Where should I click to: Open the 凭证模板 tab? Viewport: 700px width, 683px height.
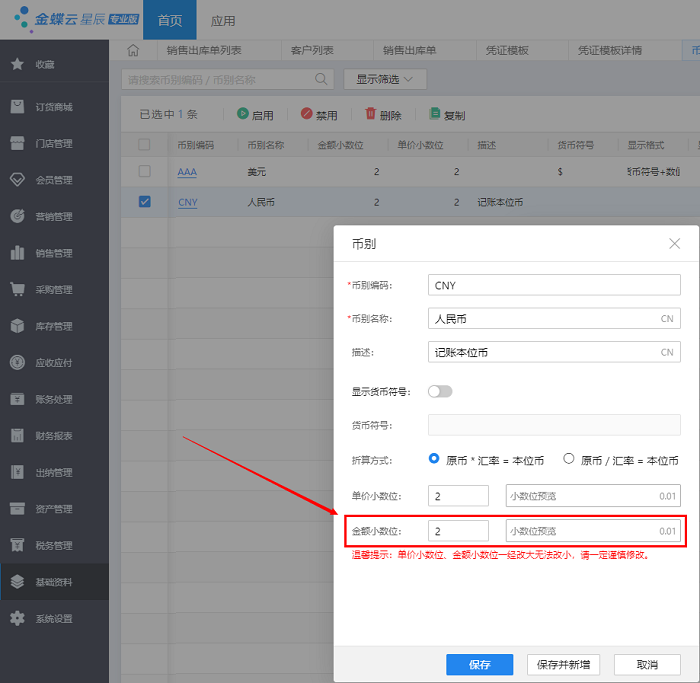coord(503,50)
